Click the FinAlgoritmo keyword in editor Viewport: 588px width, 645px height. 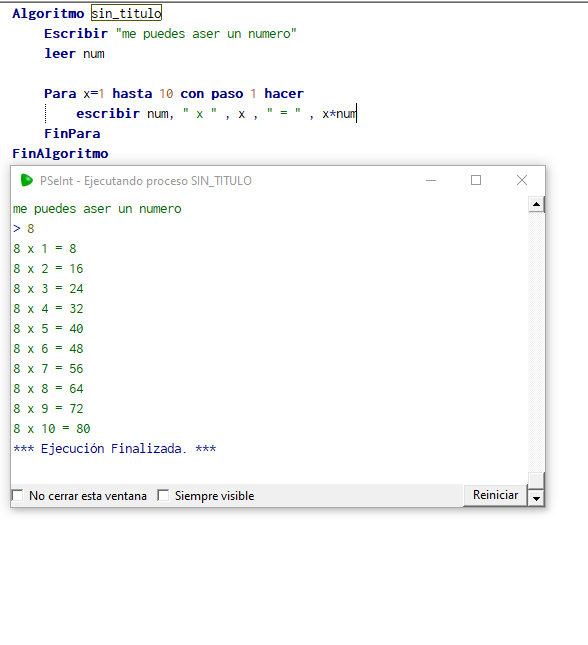click(x=60, y=153)
